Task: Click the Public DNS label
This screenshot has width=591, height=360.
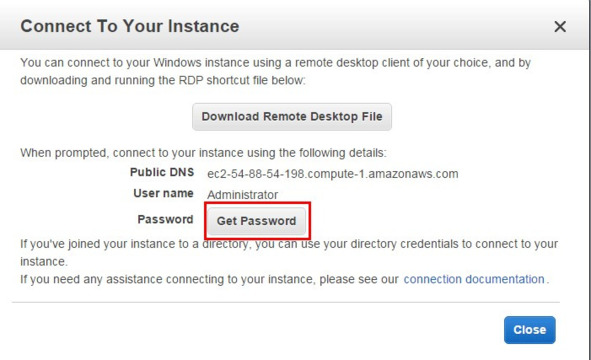Action: tap(162, 172)
